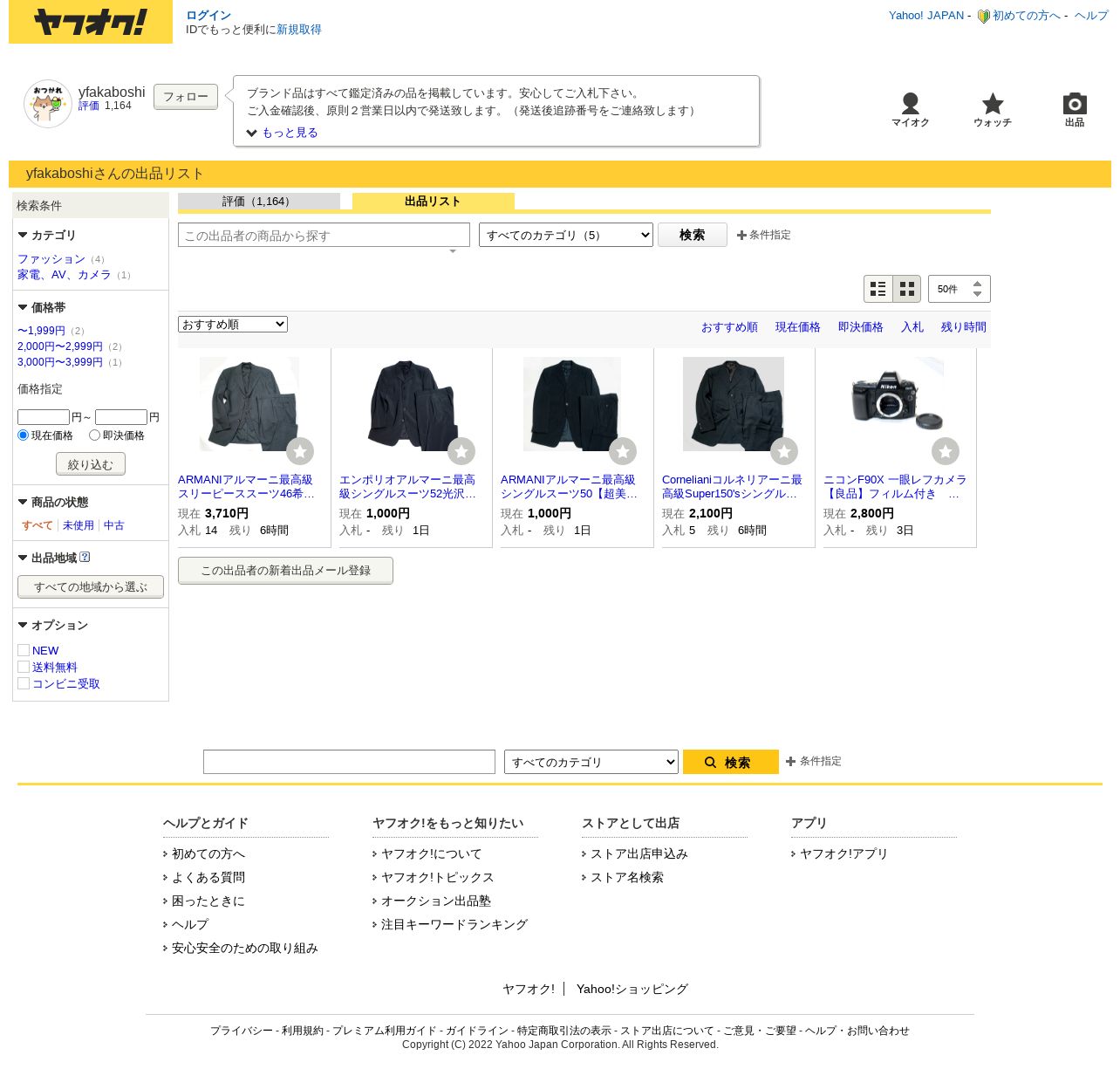
Task: Filter by 家電、AV、カメラ category
Action: click(65, 275)
